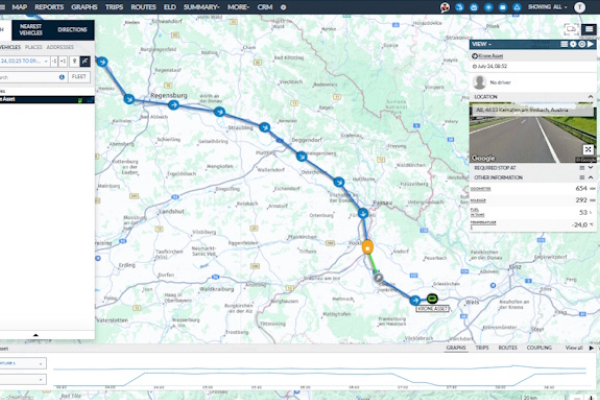
Task: Collapse the Other Information section
Action: (x=589, y=177)
